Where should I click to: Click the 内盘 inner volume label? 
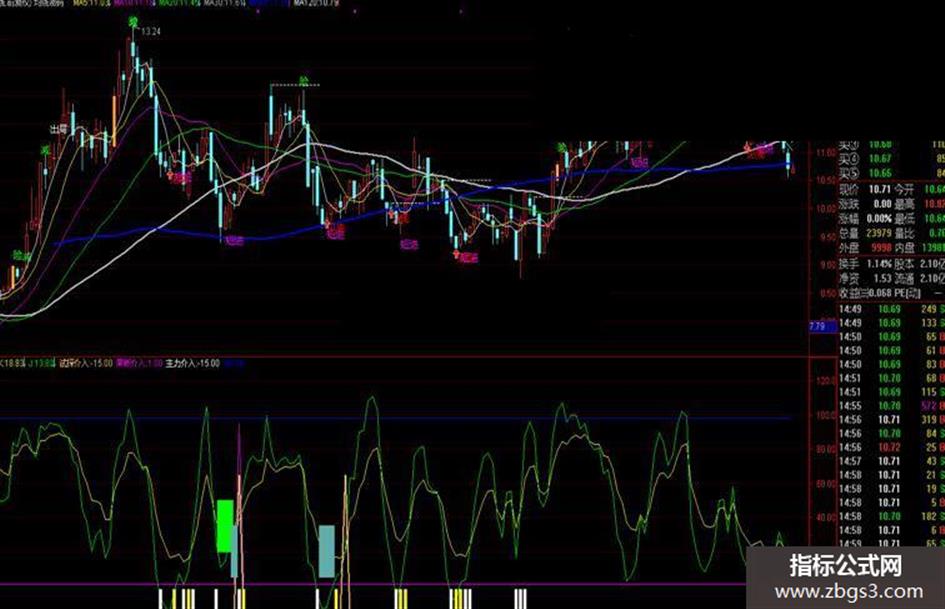[904, 247]
